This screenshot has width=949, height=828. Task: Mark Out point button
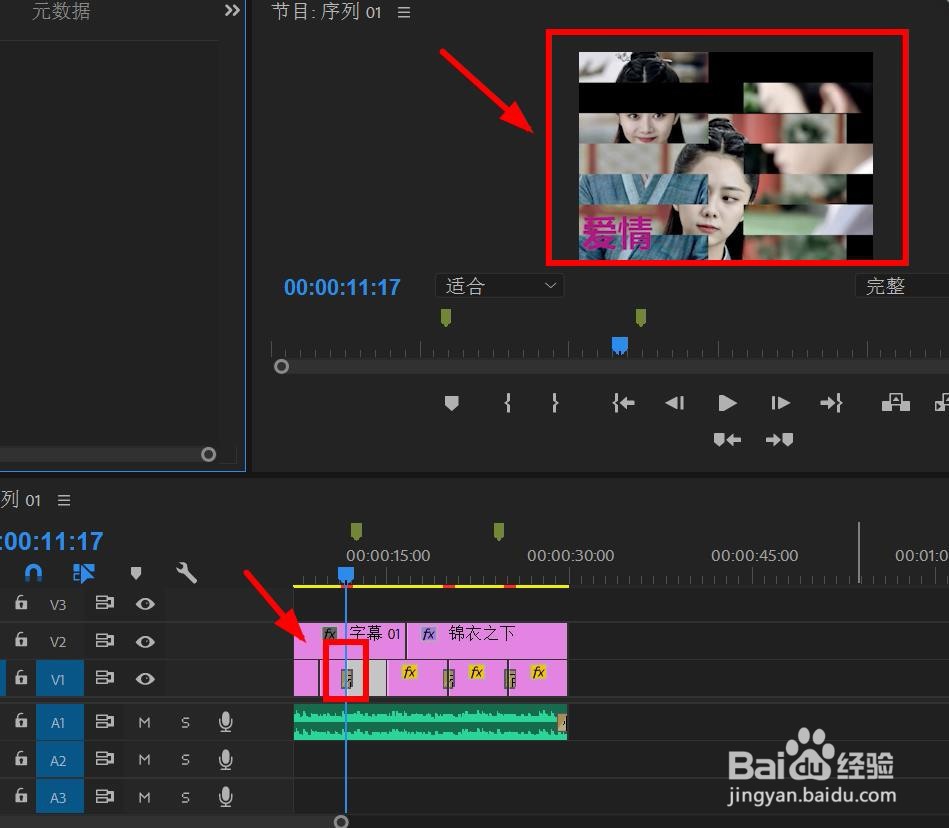click(554, 403)
